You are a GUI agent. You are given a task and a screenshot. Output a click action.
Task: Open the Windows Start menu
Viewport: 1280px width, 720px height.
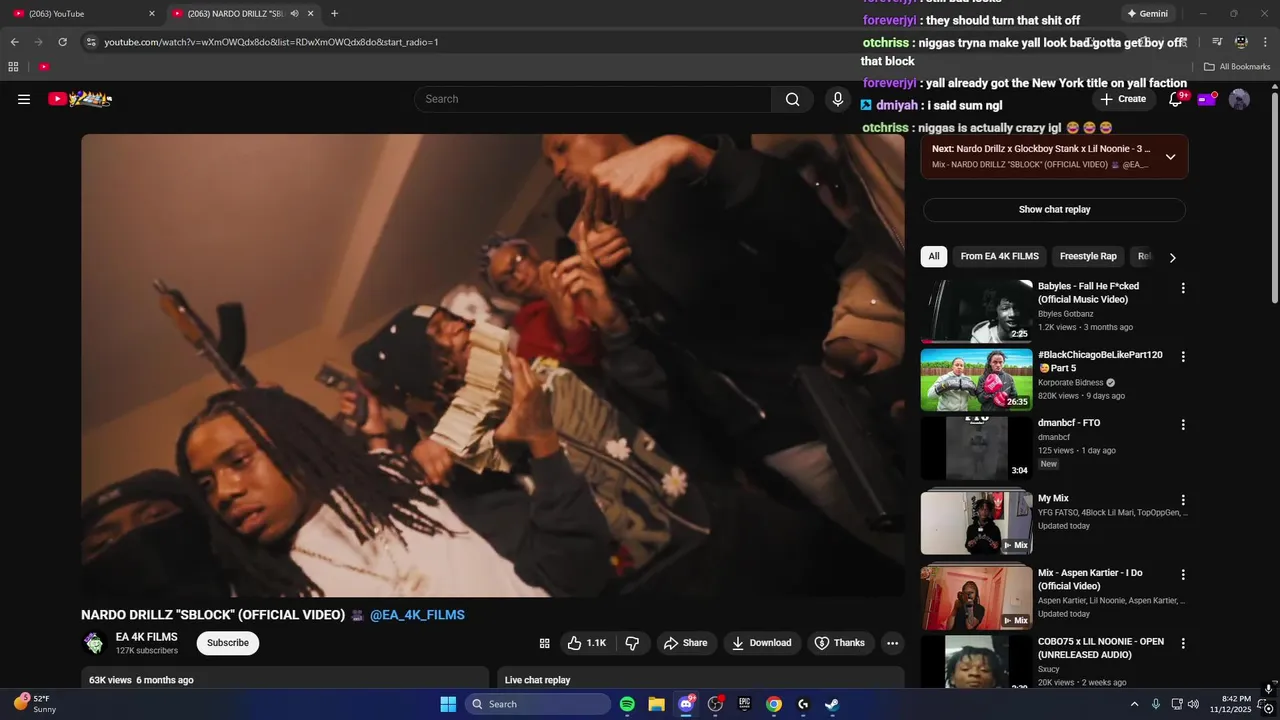point(448,704)
